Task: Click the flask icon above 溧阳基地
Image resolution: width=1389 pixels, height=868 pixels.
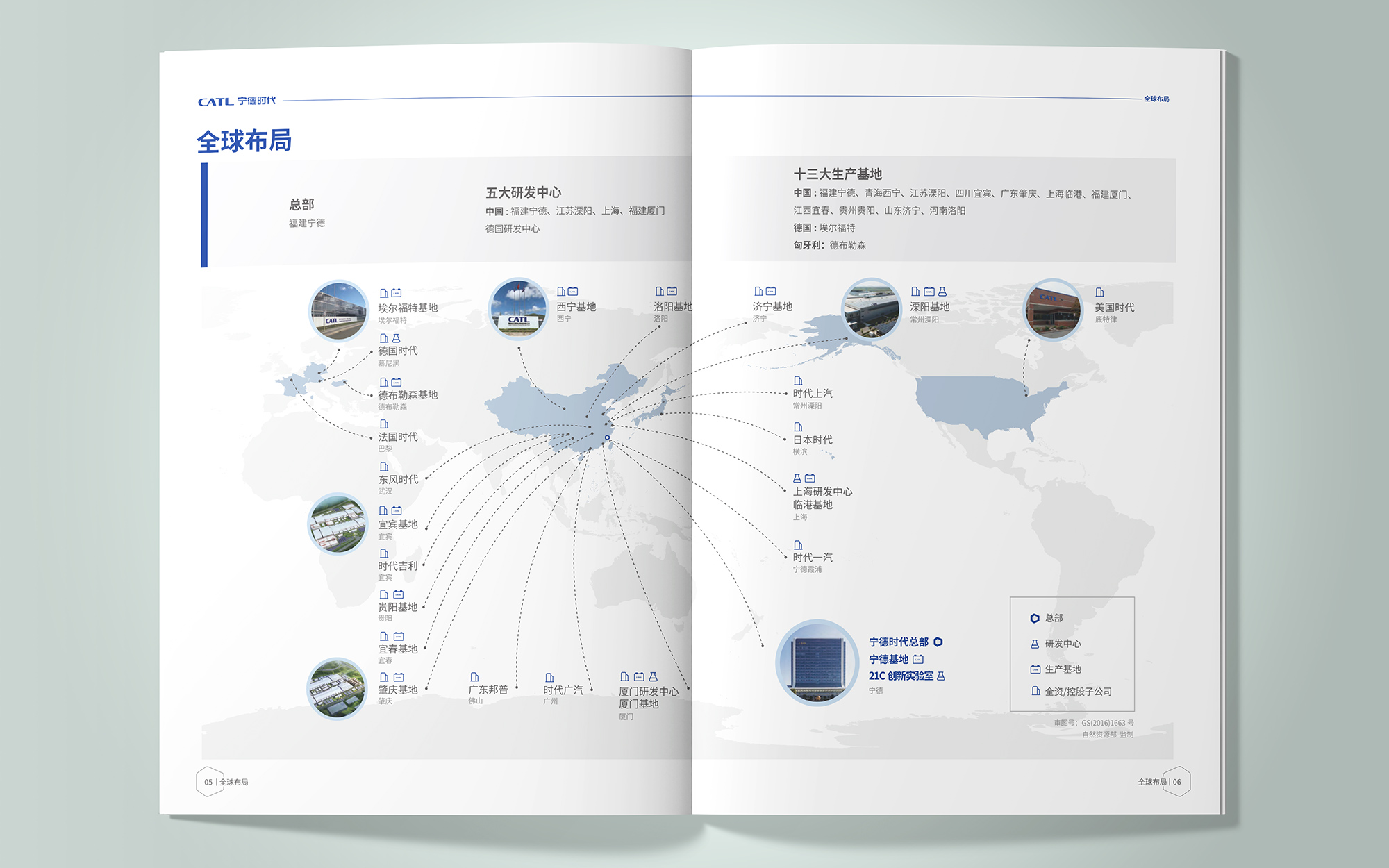Action: click(942, 292)
